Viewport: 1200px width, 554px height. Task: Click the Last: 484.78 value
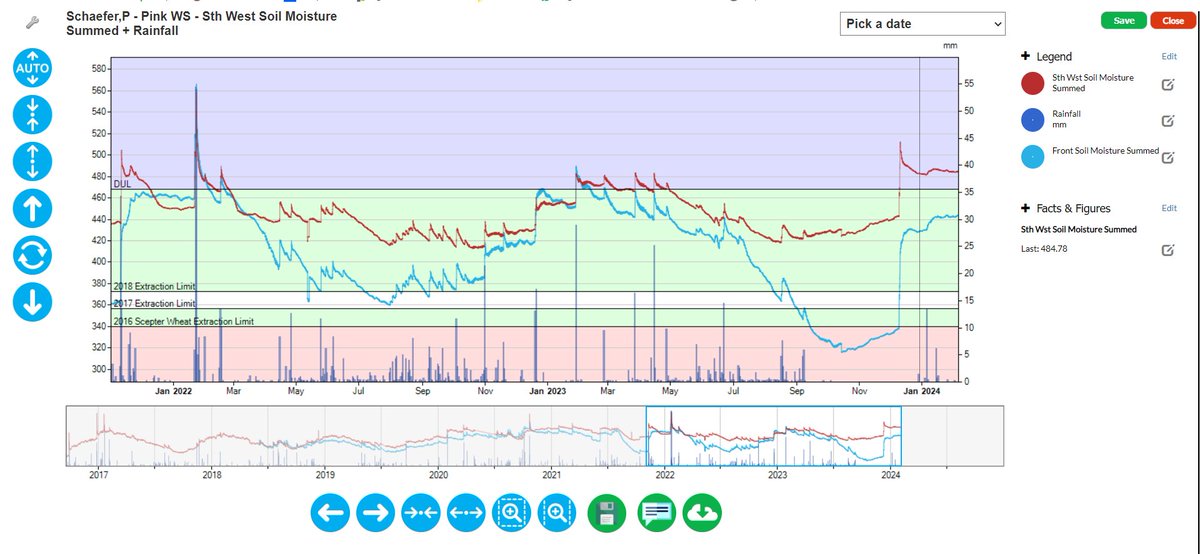point(1045,249)
